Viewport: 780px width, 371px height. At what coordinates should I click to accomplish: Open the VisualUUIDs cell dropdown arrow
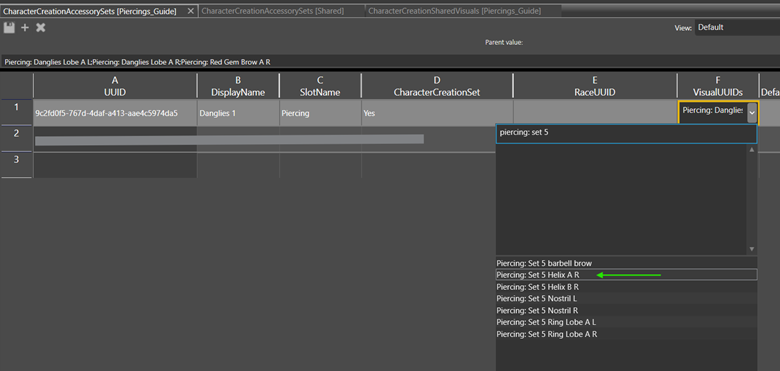pos(752,113)
